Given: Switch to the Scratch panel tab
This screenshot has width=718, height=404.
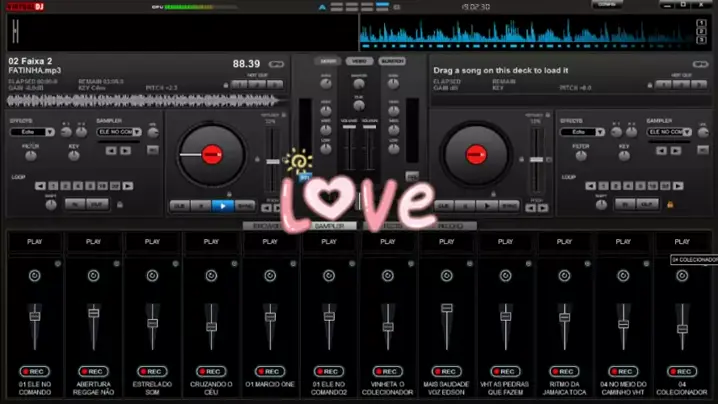Looking at the screenshot, I should pyautogui.click(x=392, y=61).
